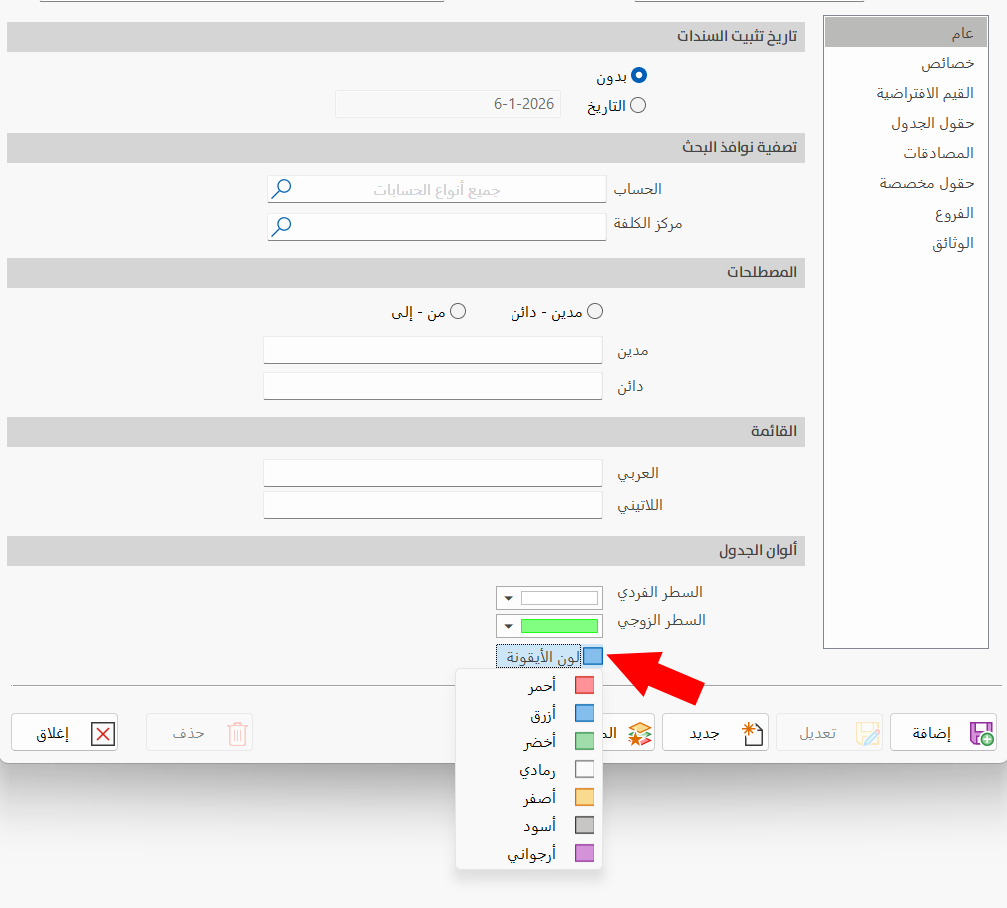
Task: Click the مدين text field
Action: click(x=433, y=350)
